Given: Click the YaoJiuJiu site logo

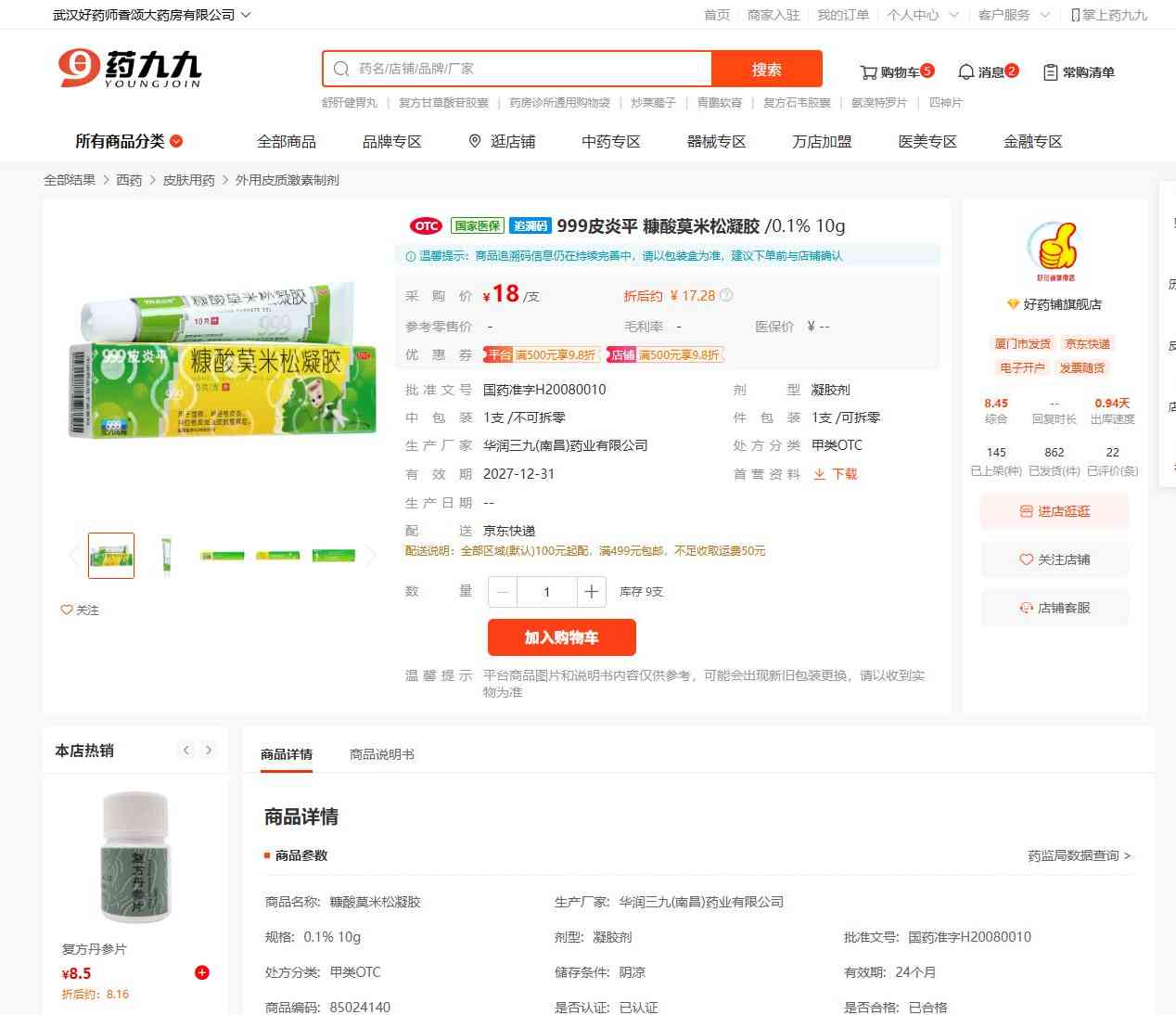Looking at the screenshot, I should [x=130, y=69].
